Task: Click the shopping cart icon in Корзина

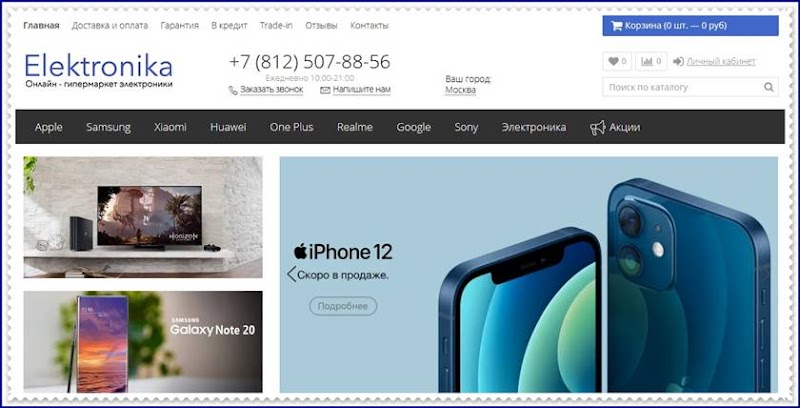Action: (x=616, y=26)
